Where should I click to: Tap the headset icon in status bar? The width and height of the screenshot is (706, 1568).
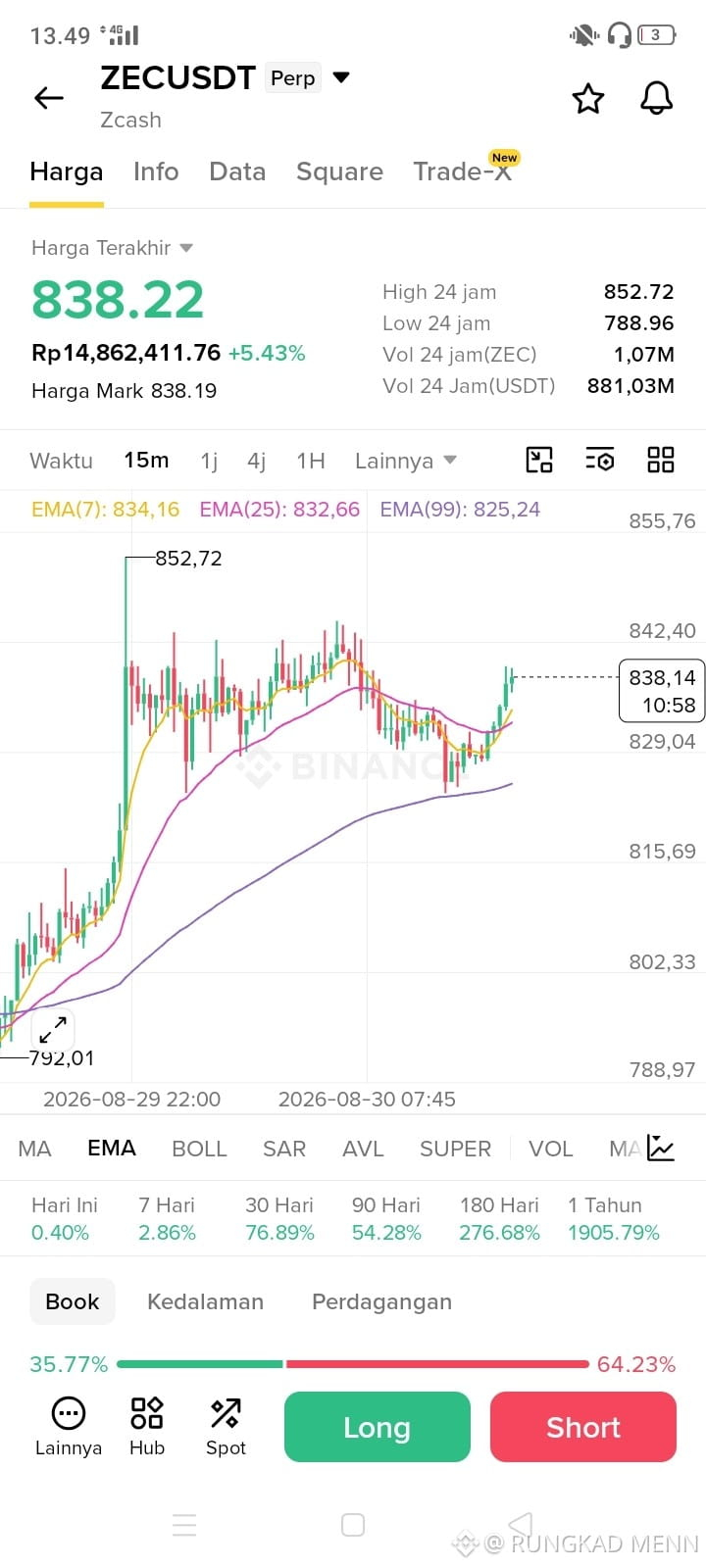(x=619, y=35)
